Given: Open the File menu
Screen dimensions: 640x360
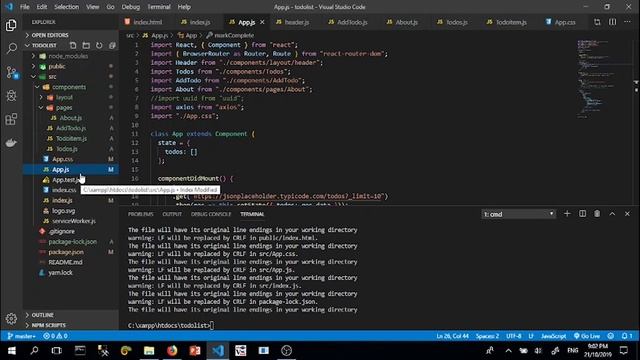Looking at the screenshot, I should pos(25,7).
